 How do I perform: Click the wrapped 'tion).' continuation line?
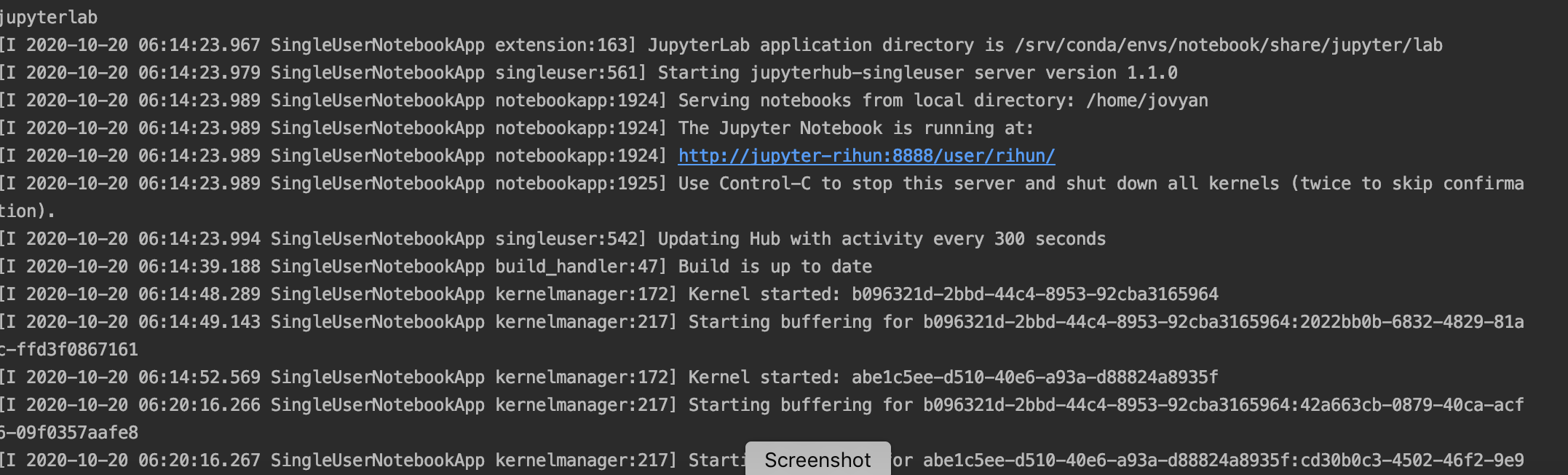click(28, 211)
